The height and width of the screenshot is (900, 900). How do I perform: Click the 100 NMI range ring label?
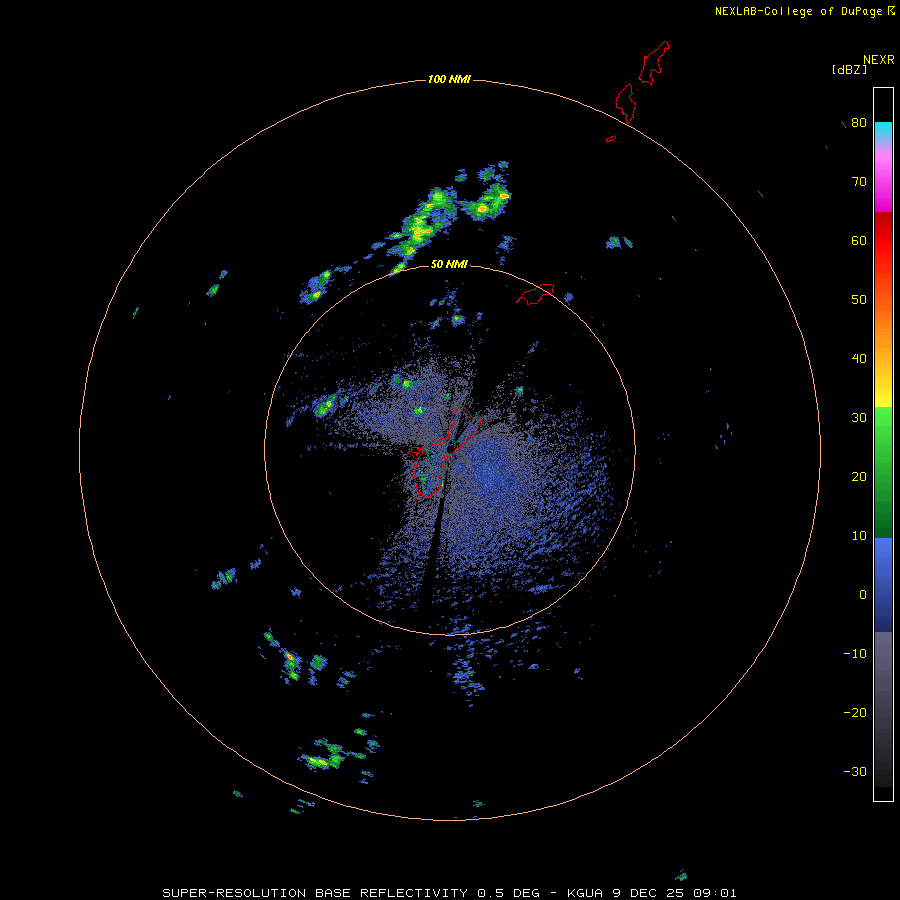pos(448,79)
